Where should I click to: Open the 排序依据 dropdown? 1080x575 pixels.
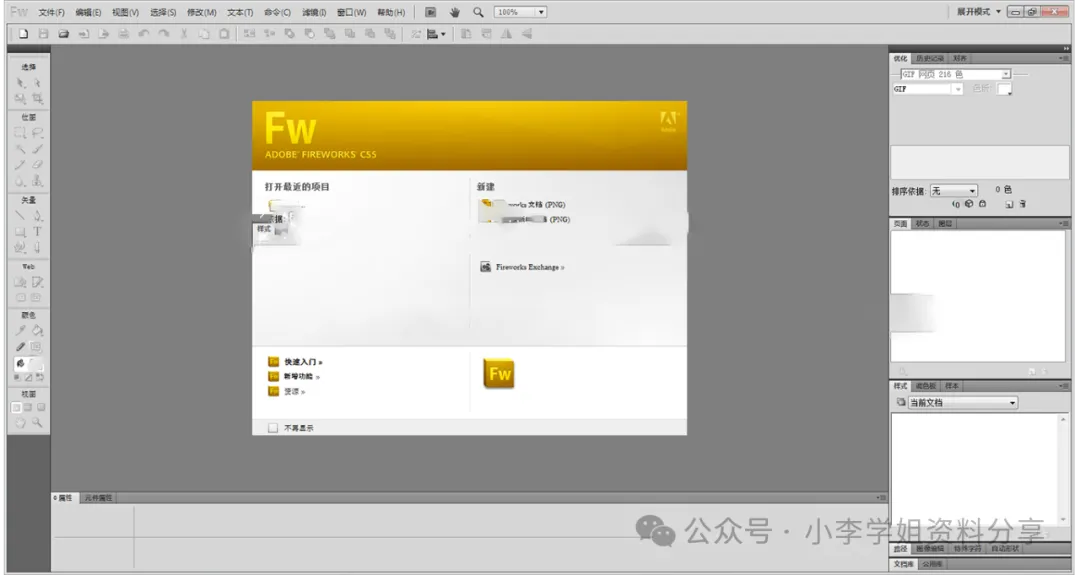[x=953, y=191]
